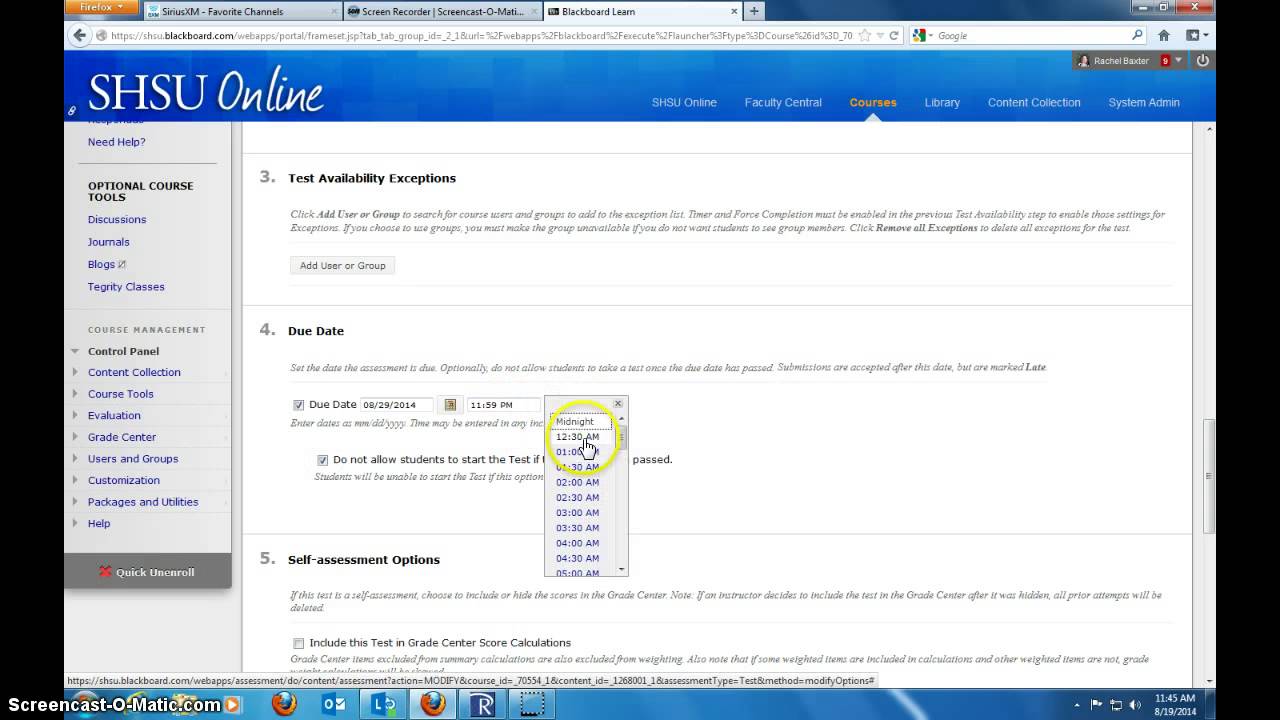Expand the Help section in Control Panel

point(75,523)
